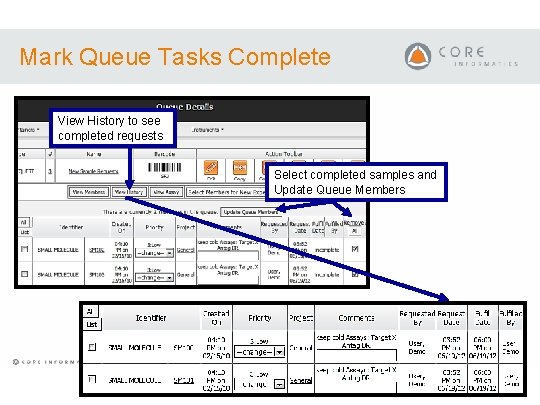The height and width of the screenshot is (405, 540).
Task: Tick the select checkbox of upper table's second row
Action: (24, 274)
